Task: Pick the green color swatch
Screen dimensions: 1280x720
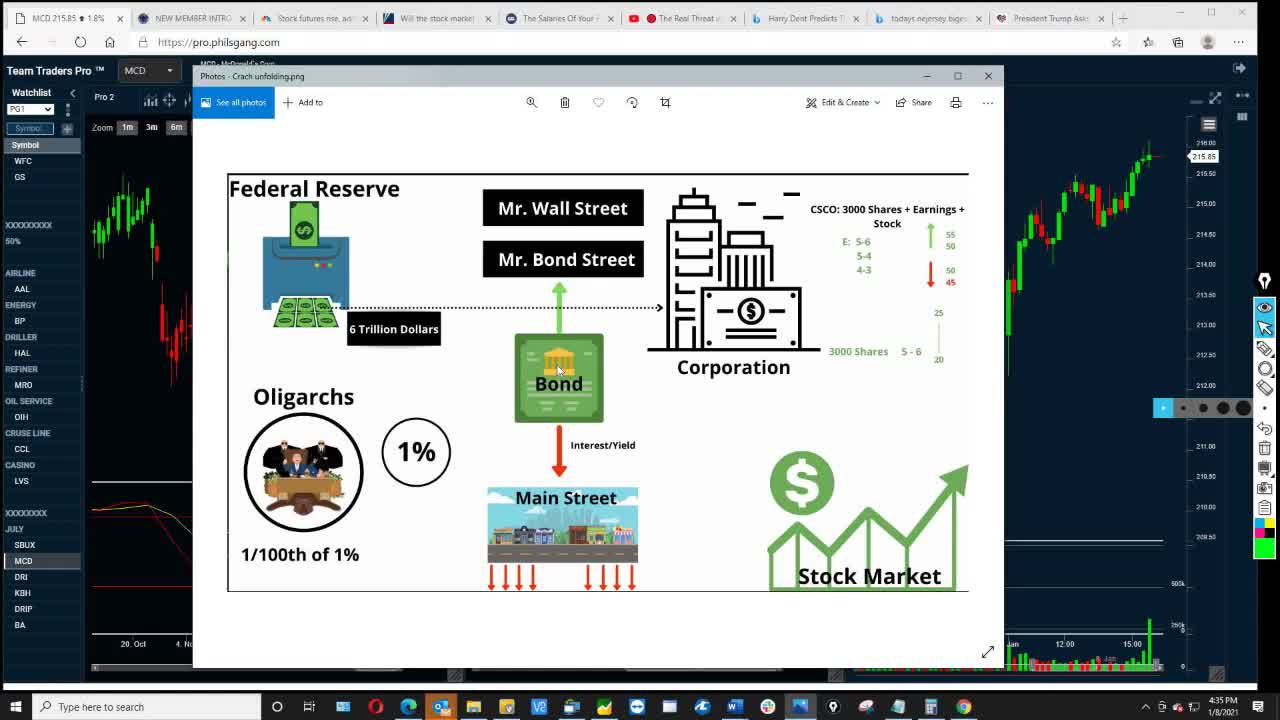Action: [x=1264, y=549]
